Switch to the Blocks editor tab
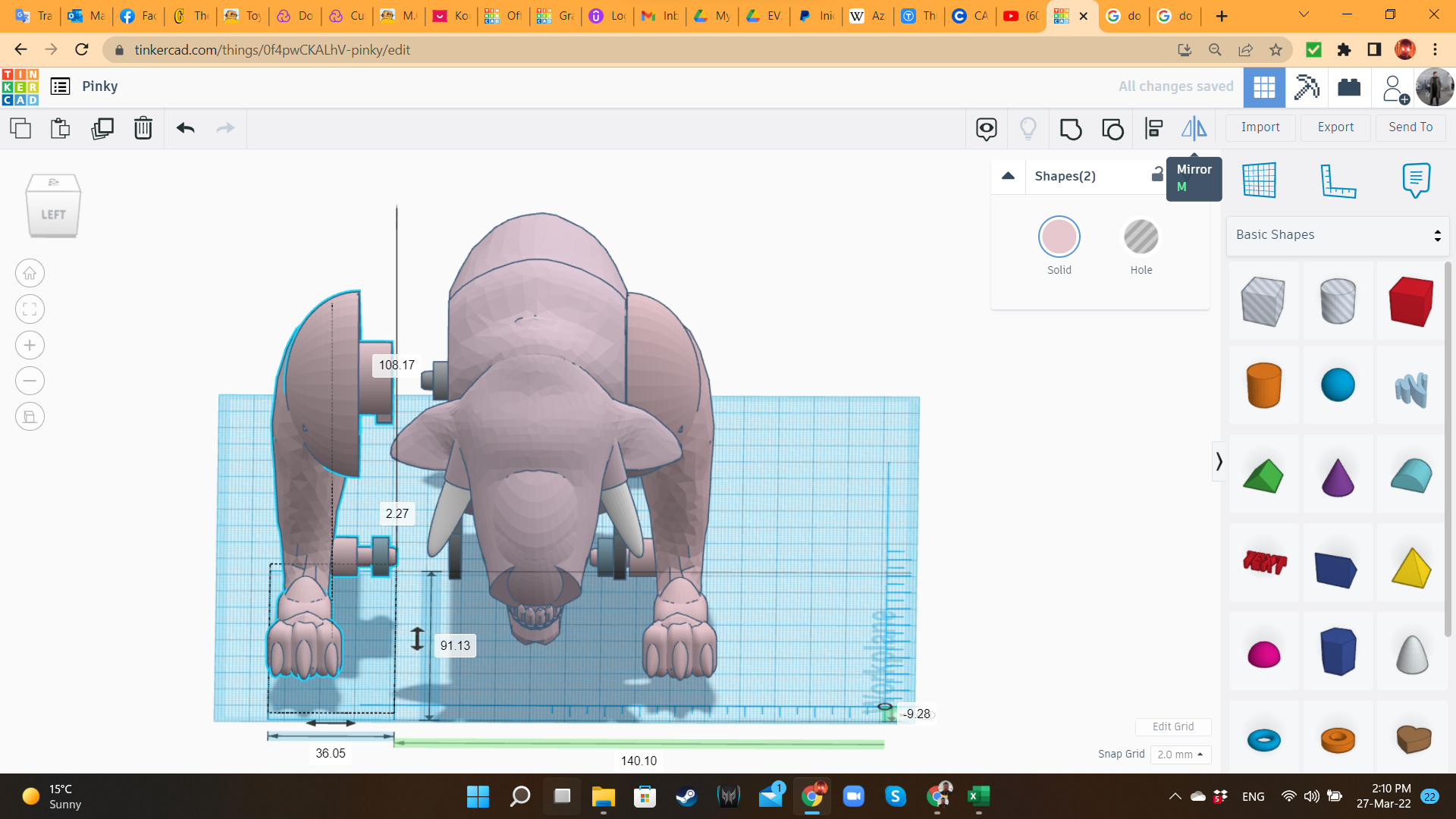 [1306, 86]
